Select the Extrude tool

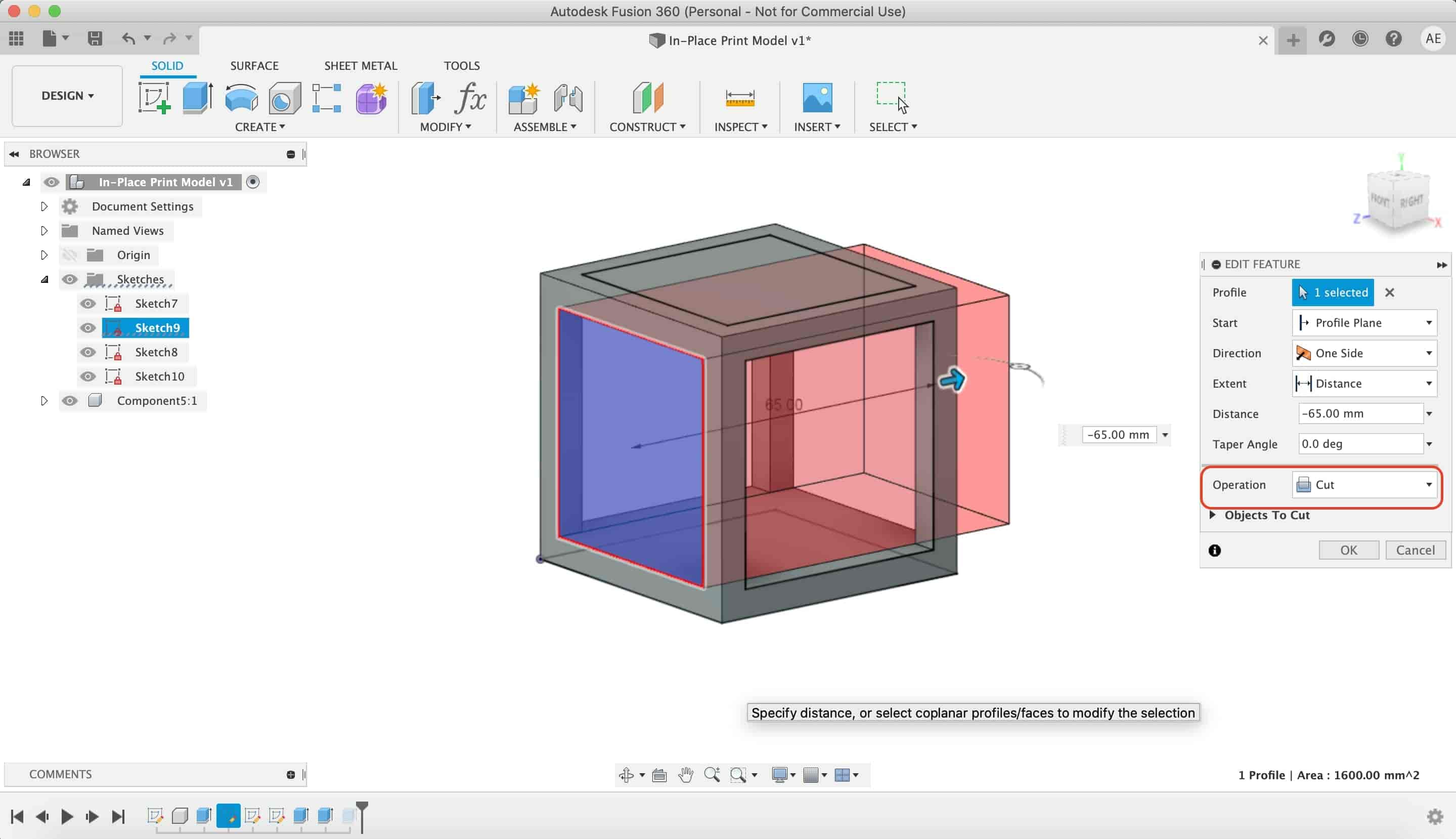click(197, 98)
